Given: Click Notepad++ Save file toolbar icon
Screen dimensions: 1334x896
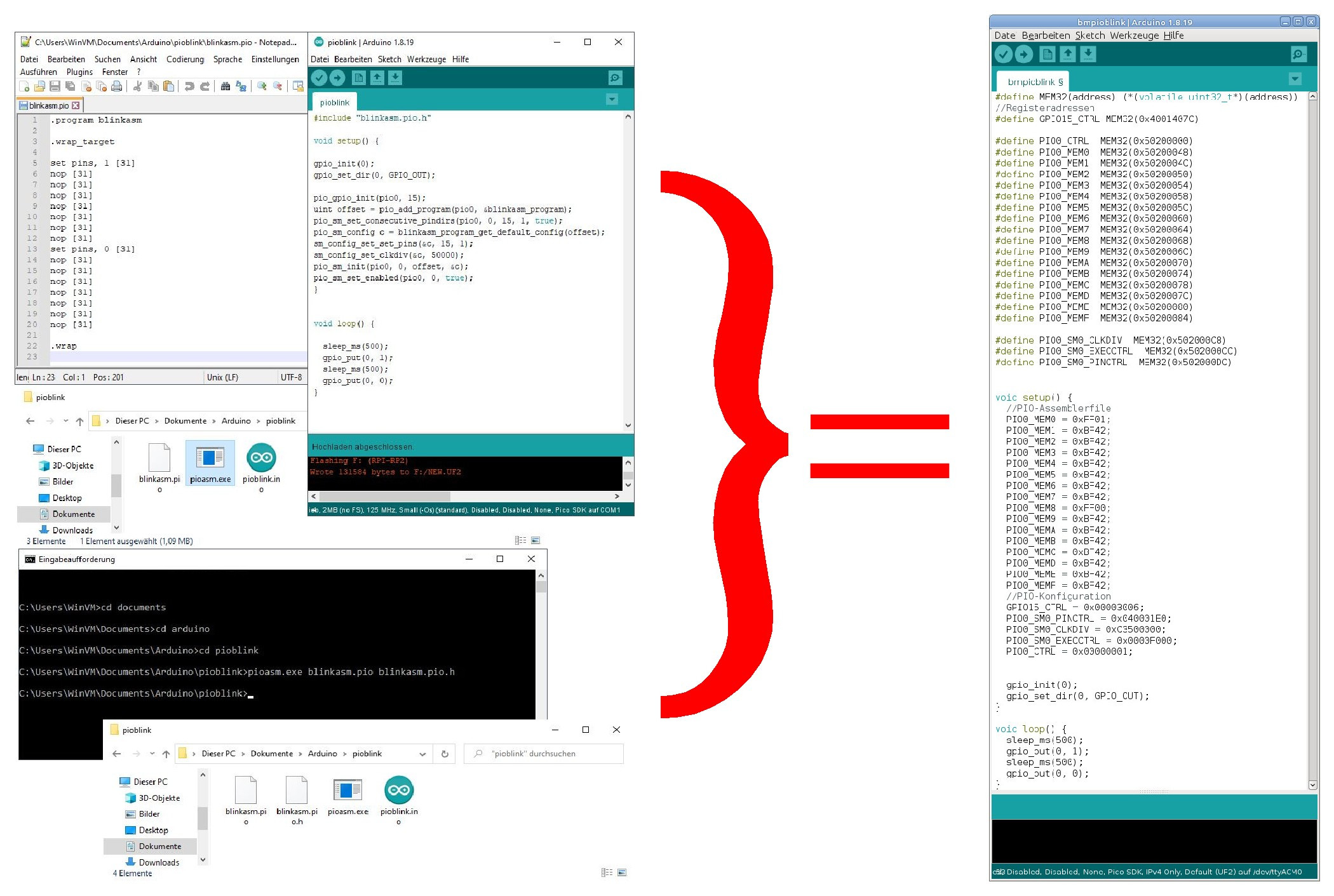Looking at the screenshot, I should 55,86.
